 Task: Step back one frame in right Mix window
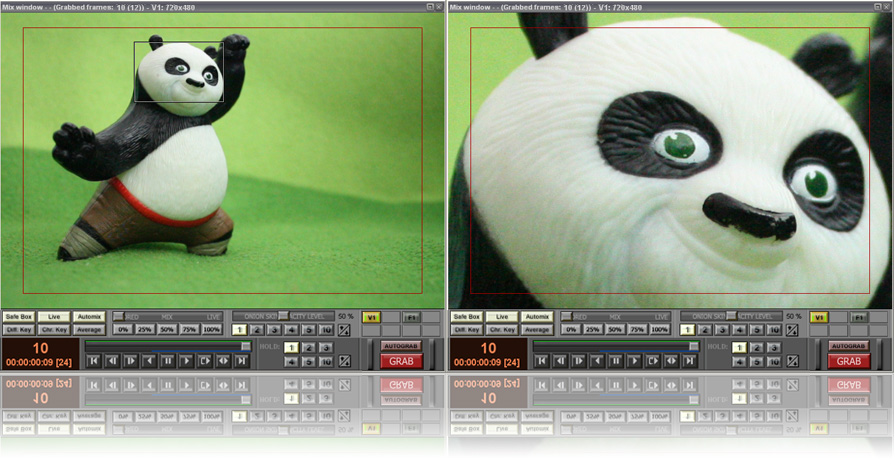coord(560,361)
